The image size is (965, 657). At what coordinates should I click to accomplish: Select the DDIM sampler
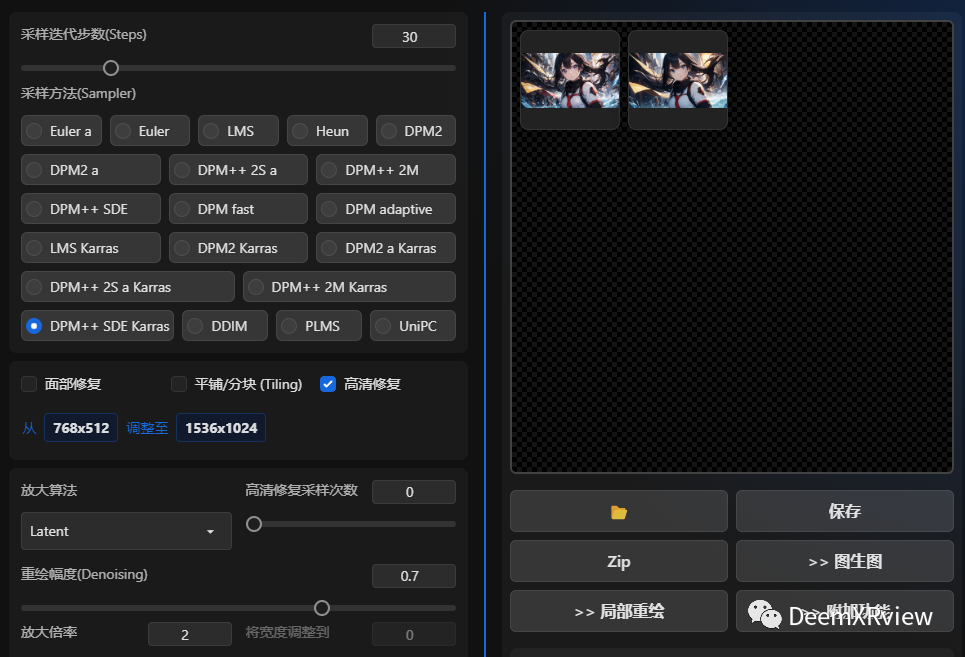pyautogui.click(x=224, y=325)
